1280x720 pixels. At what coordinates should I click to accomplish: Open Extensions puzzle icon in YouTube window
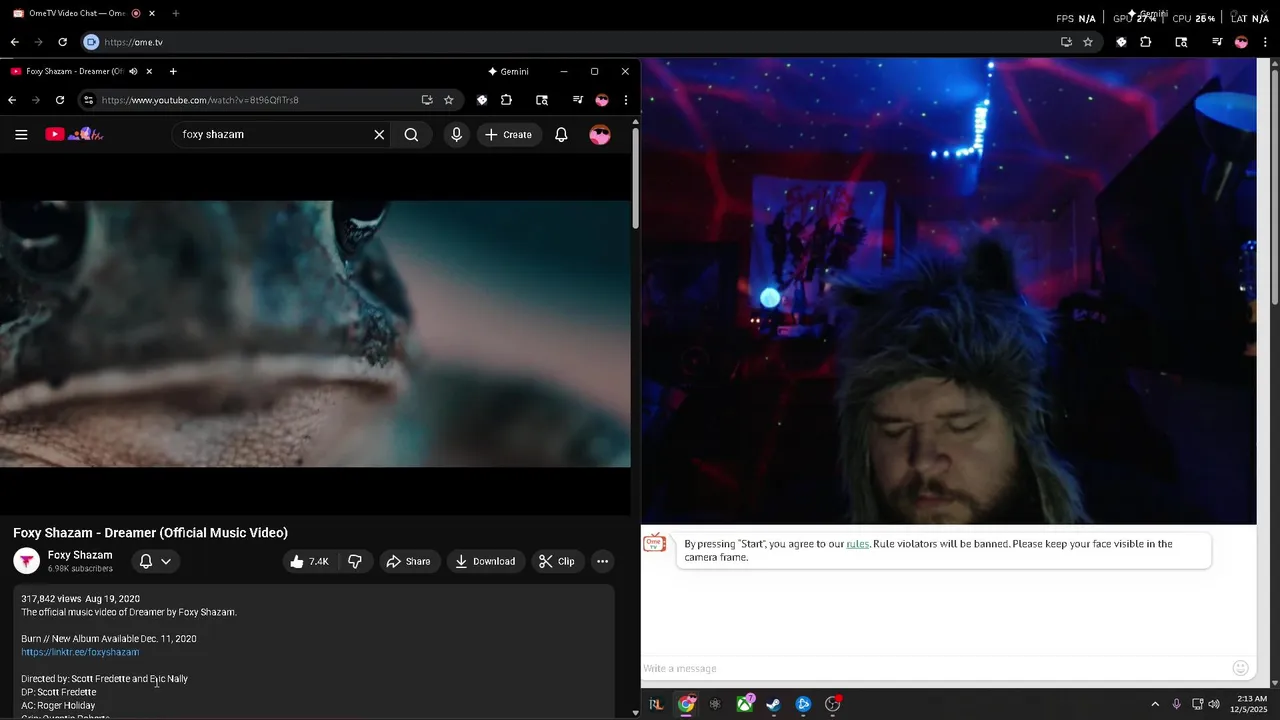tap(506, 100)
